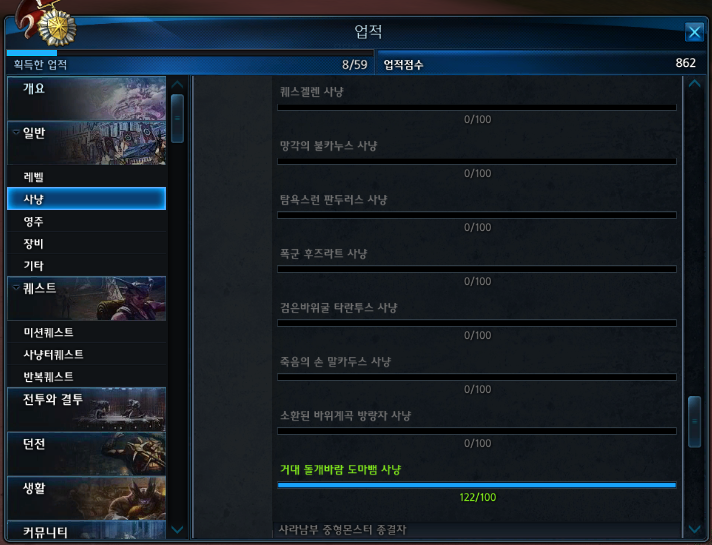Click the gold achievement medal emblem
Screen dimensions: 712x545
click(57, 28)
